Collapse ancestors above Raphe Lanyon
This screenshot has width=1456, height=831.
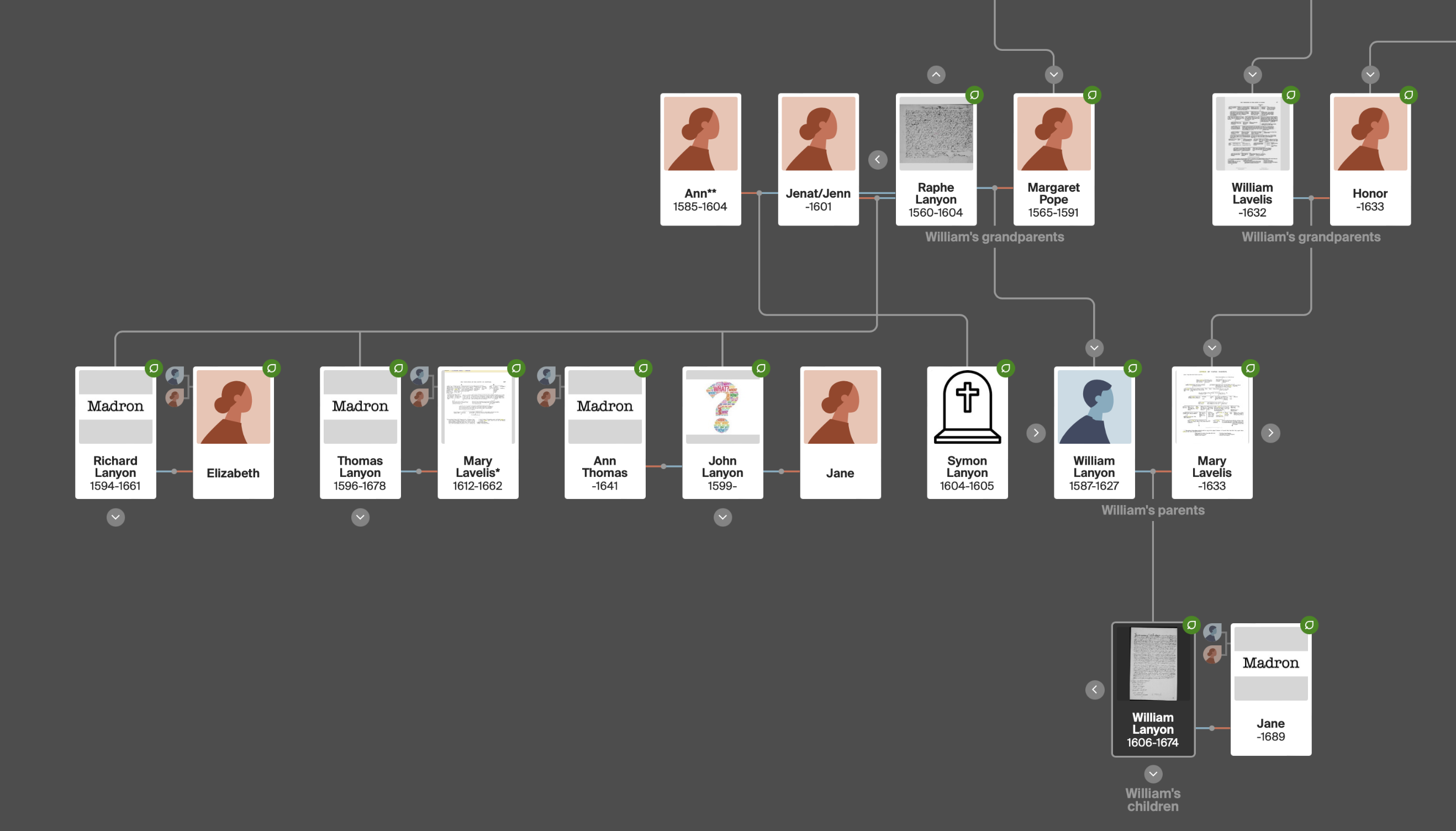tap(936, 75)
